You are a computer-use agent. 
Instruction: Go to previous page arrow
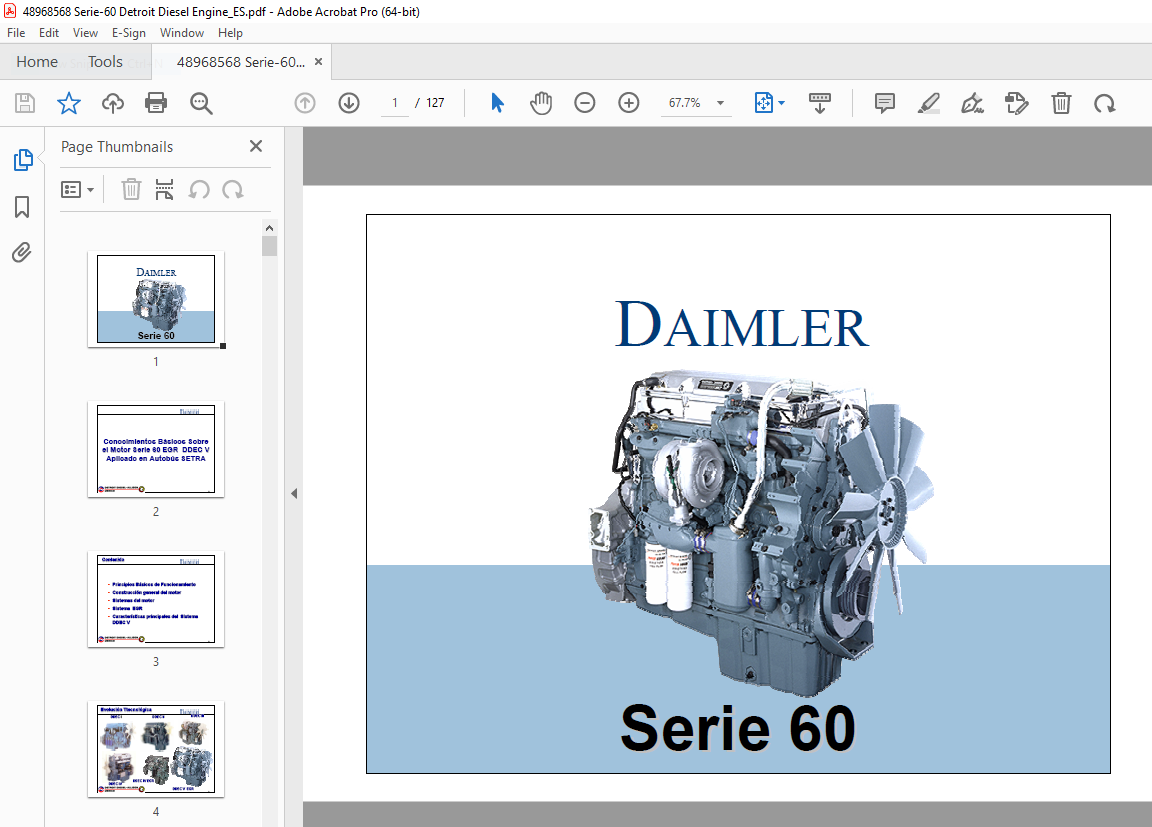(305, 103)
